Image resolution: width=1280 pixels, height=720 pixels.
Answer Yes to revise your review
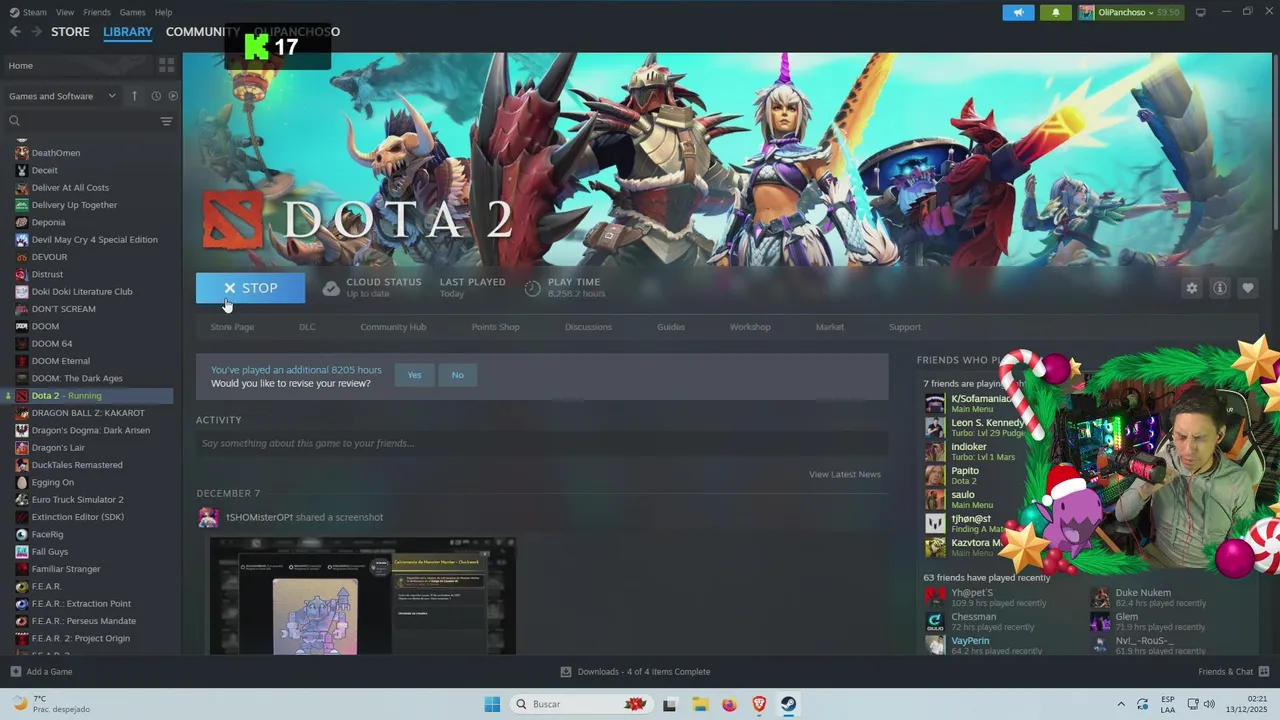coord(414,375)
